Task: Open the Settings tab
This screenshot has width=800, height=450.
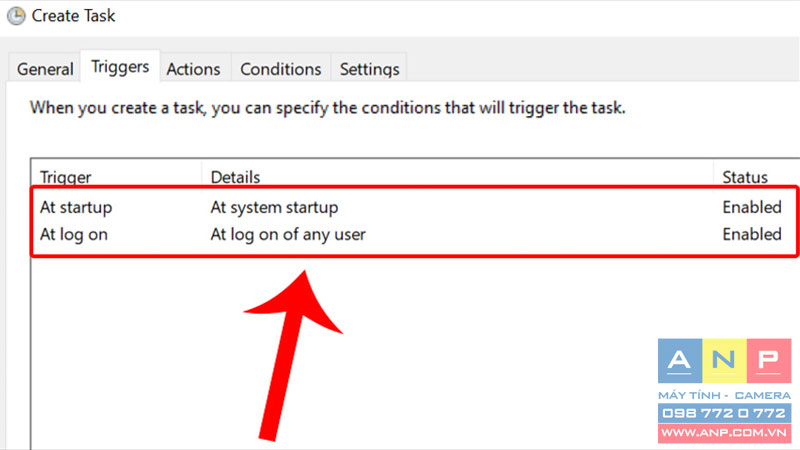Action: click(369, 68)
